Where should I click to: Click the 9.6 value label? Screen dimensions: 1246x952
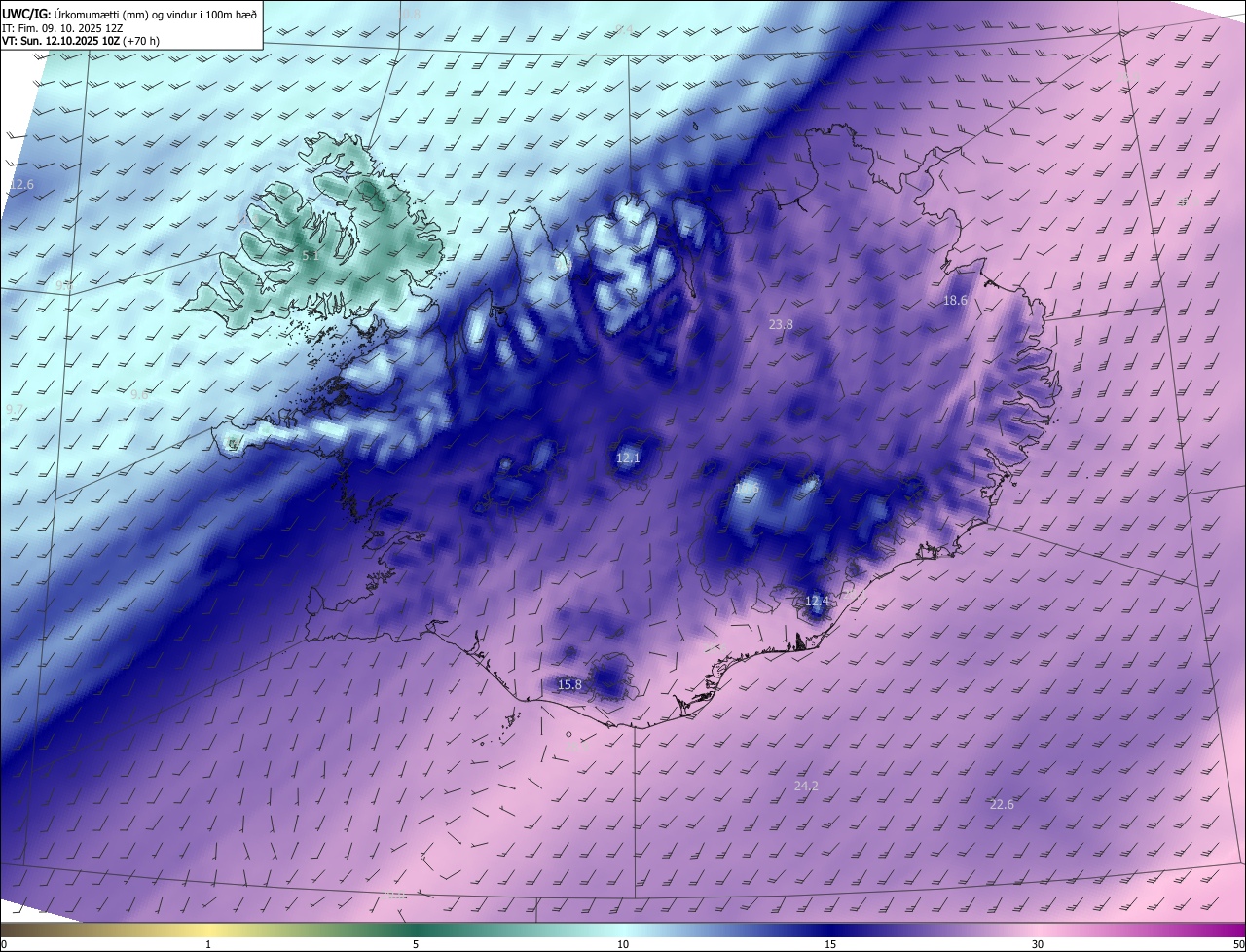tap(139, 395)
